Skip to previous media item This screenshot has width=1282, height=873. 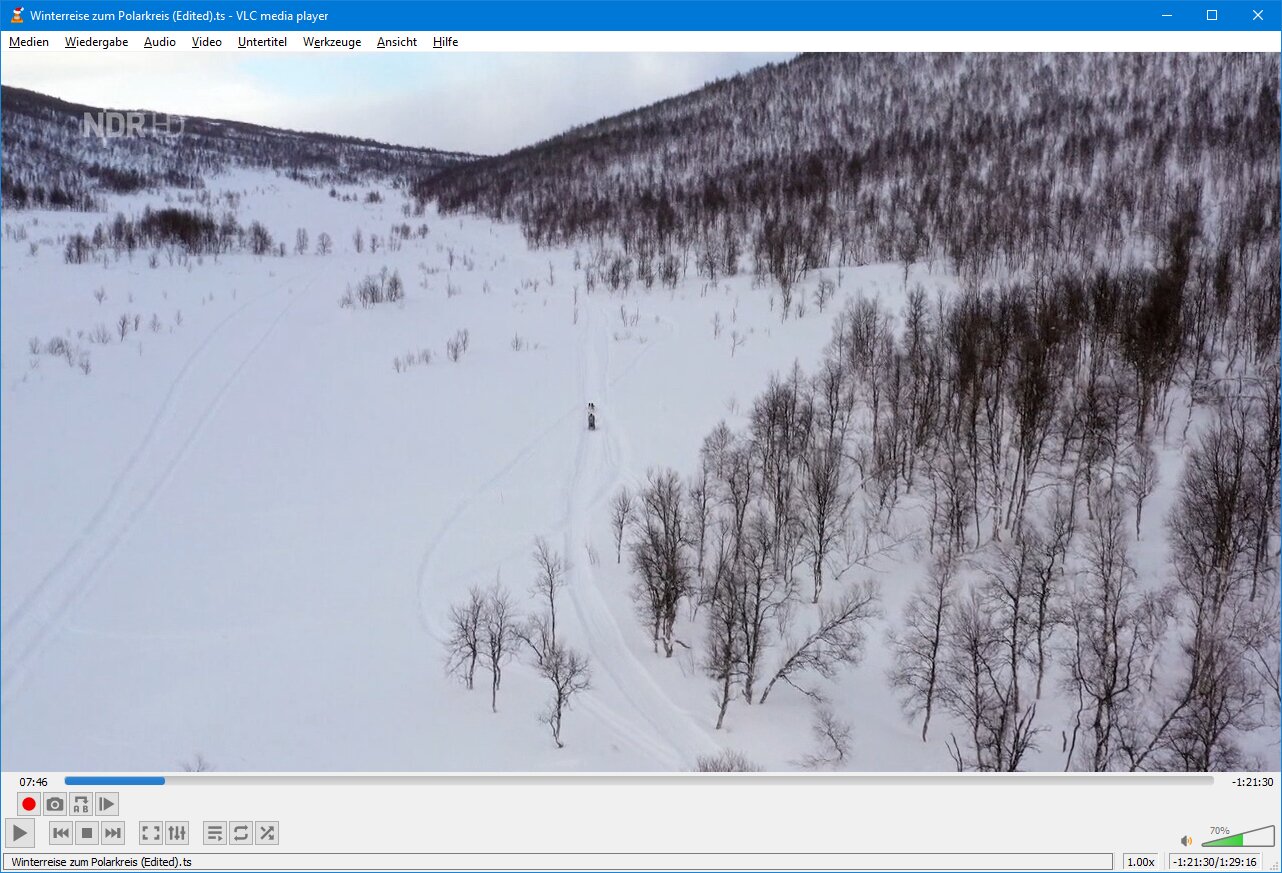[x=61, y=833]
